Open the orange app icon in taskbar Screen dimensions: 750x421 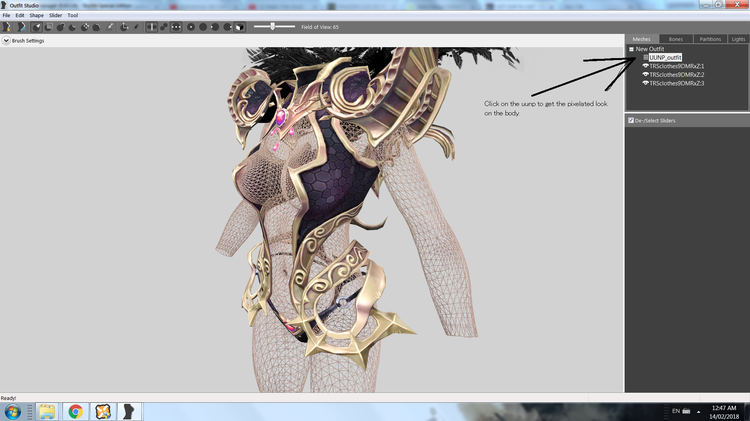[103, 411]
